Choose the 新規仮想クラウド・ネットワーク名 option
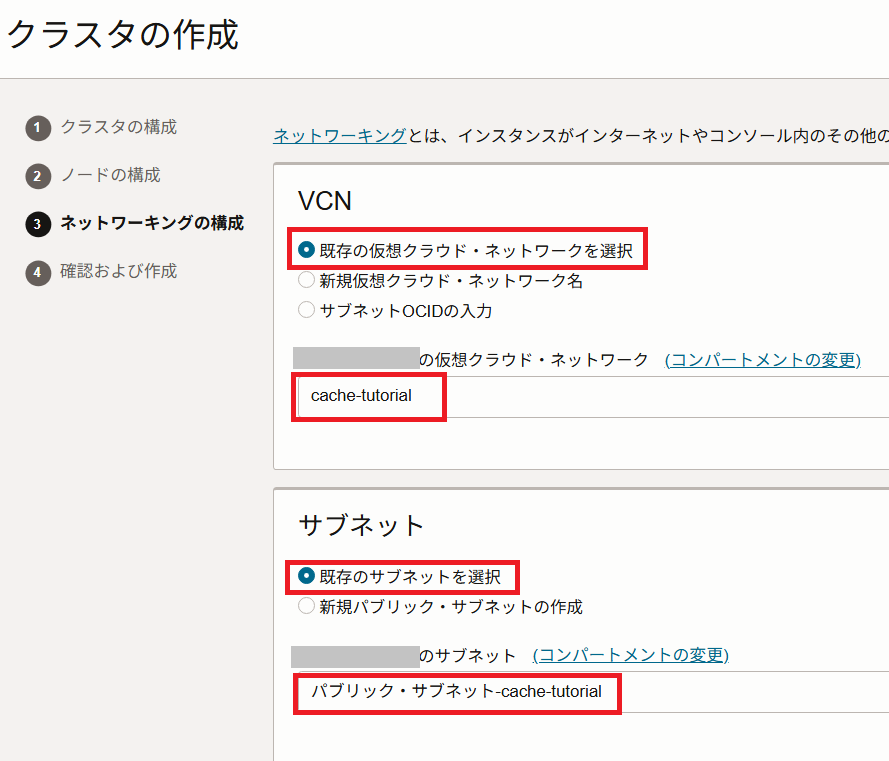Image resolution: width=889 pixels, height=761 pixels. [x=307, y=281]
